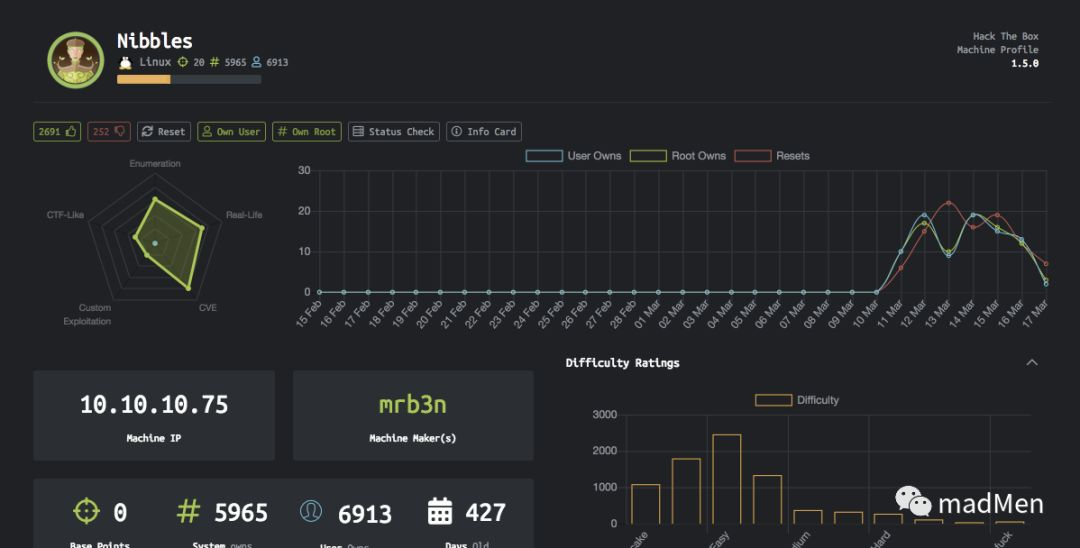Click the Nibbles machine title
Viewport: 1080px width, 548px height.
point(154,41)
